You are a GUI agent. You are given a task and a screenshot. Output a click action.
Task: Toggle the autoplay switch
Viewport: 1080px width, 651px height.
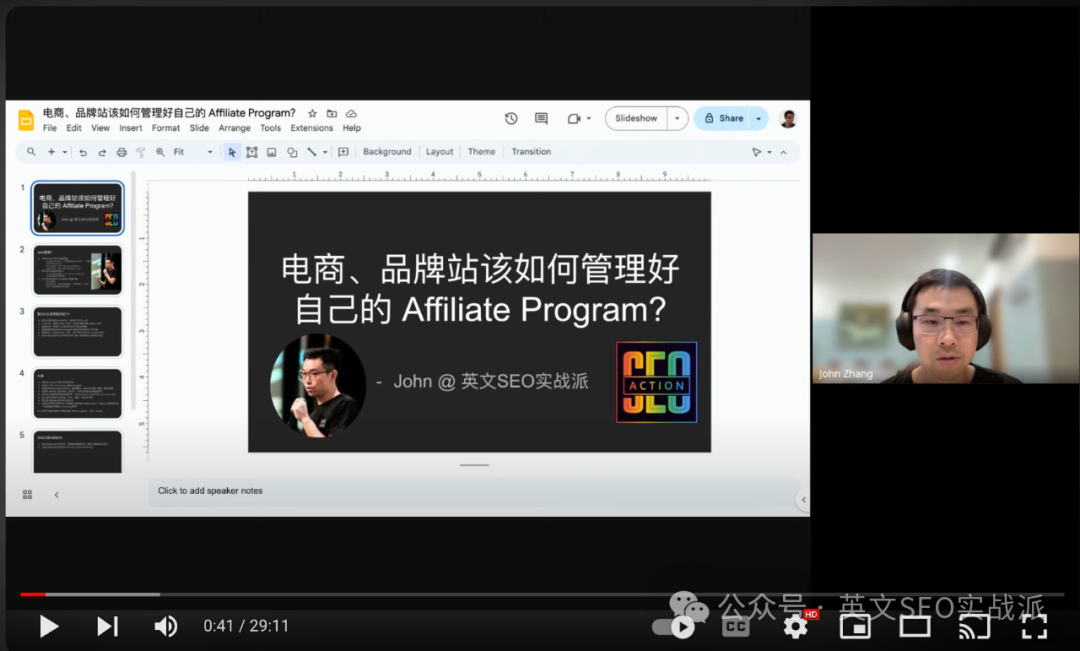(673, 627)
